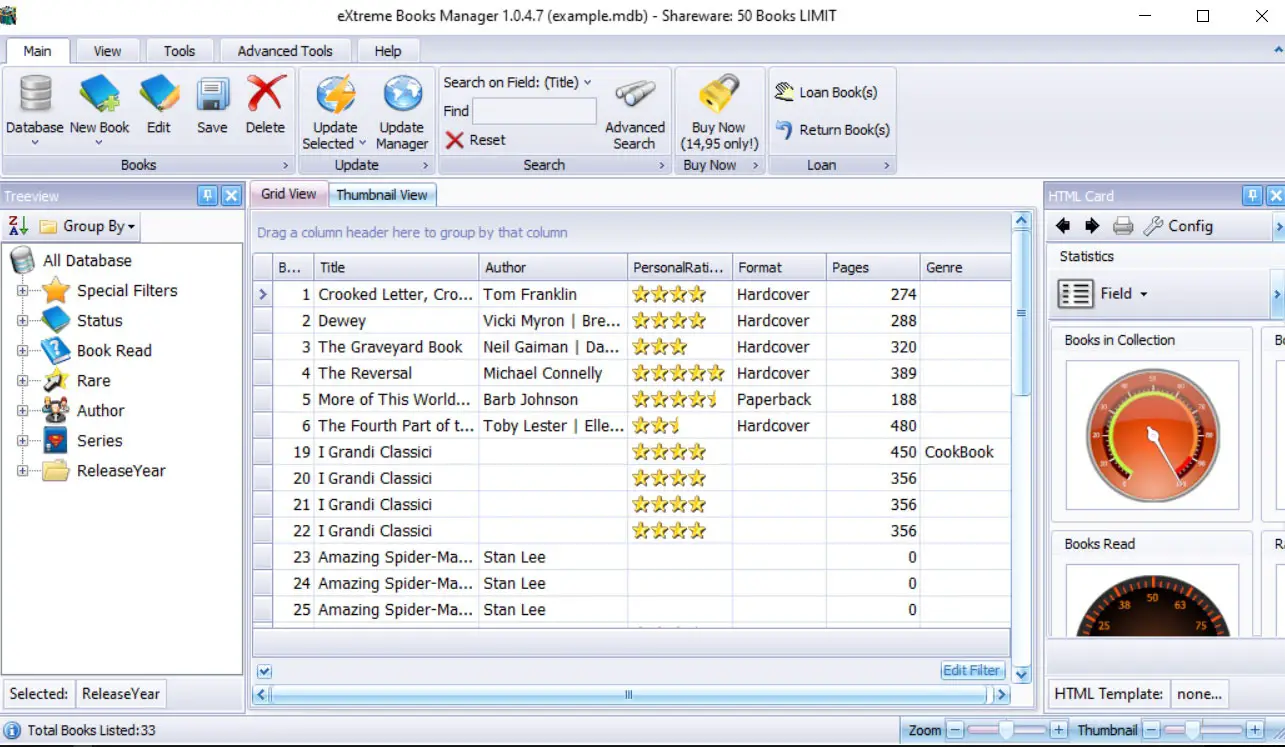Image resolution: width=1285 pixels, height=747 pixels.
Task: Pin the Treeview panel
Action: click(207, 196)
